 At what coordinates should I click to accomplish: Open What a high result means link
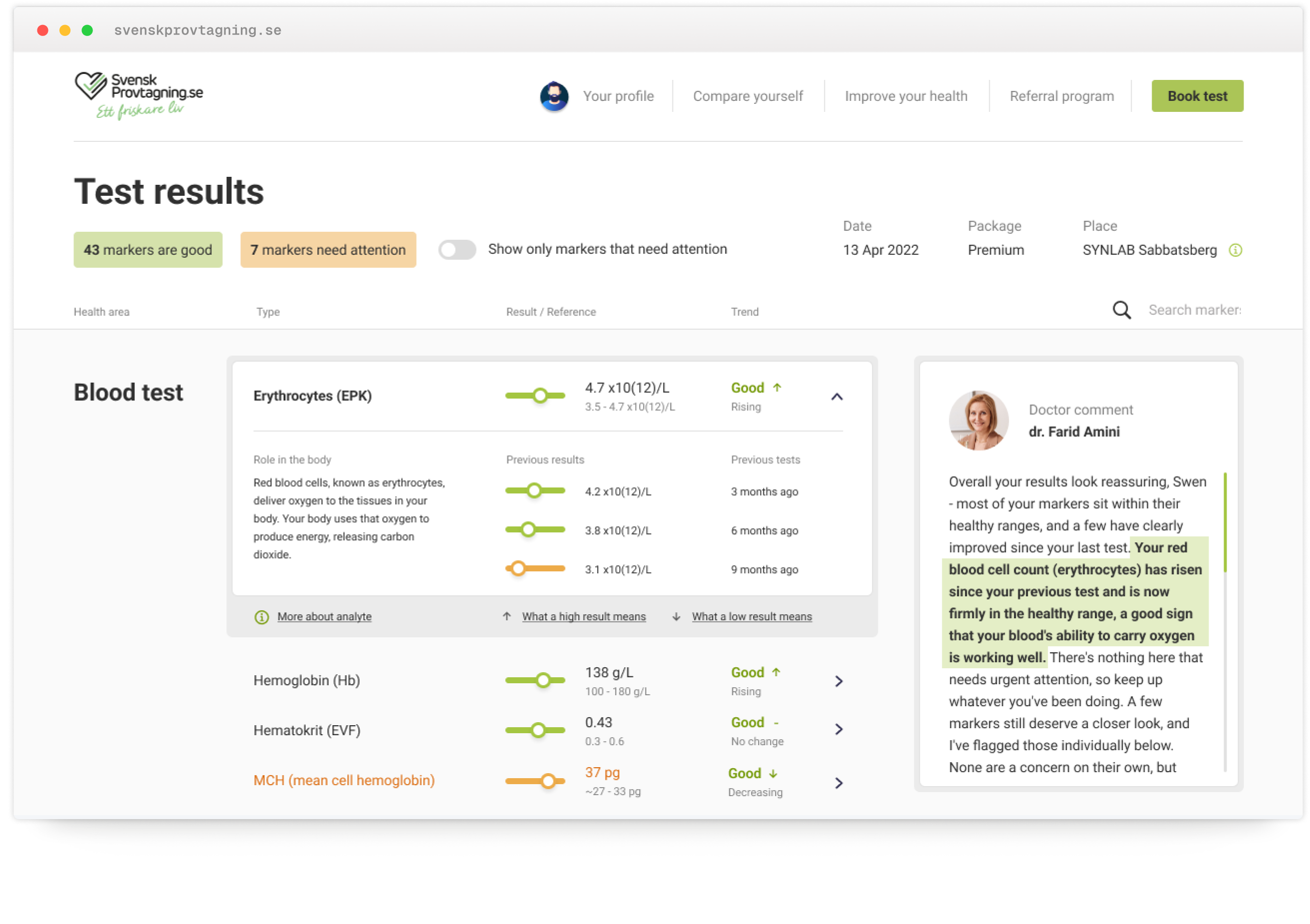(x=584, y=617)
